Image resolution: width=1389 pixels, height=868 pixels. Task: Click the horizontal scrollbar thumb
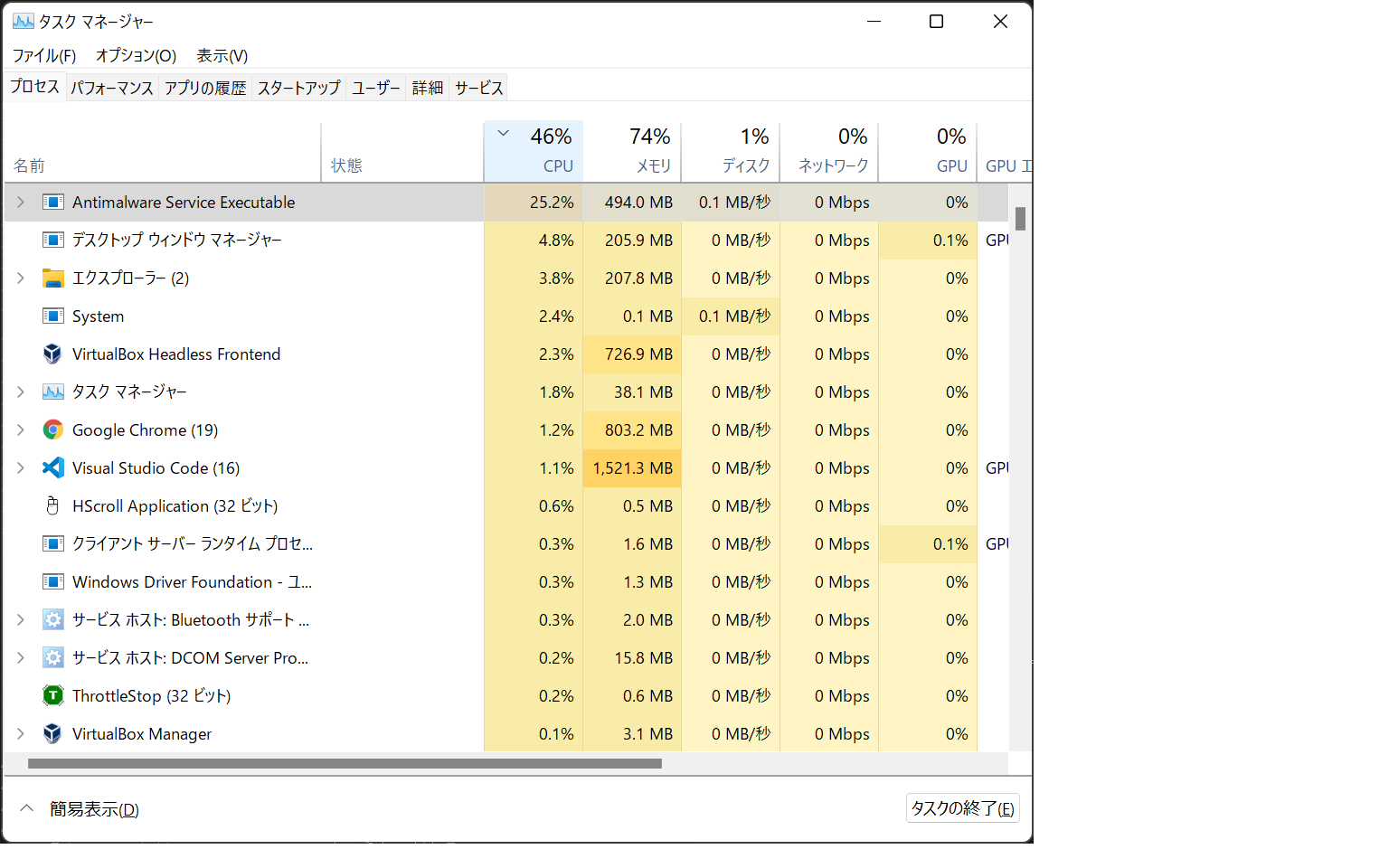345,764
